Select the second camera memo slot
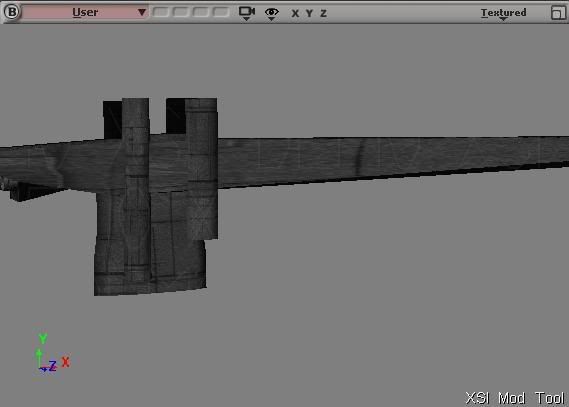The width and height of the screenshot is (569, 407). coord(181,12)
